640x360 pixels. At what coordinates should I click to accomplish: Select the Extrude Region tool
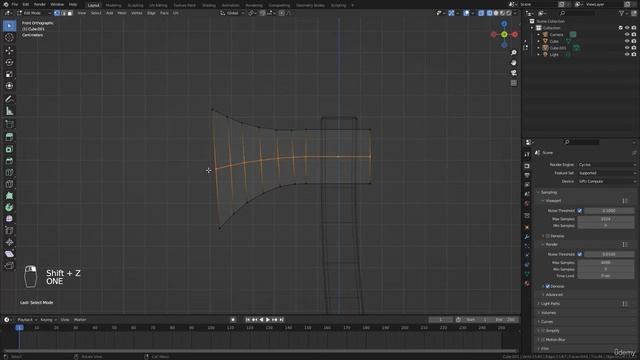pyautogui.click(x=9, y=137)
